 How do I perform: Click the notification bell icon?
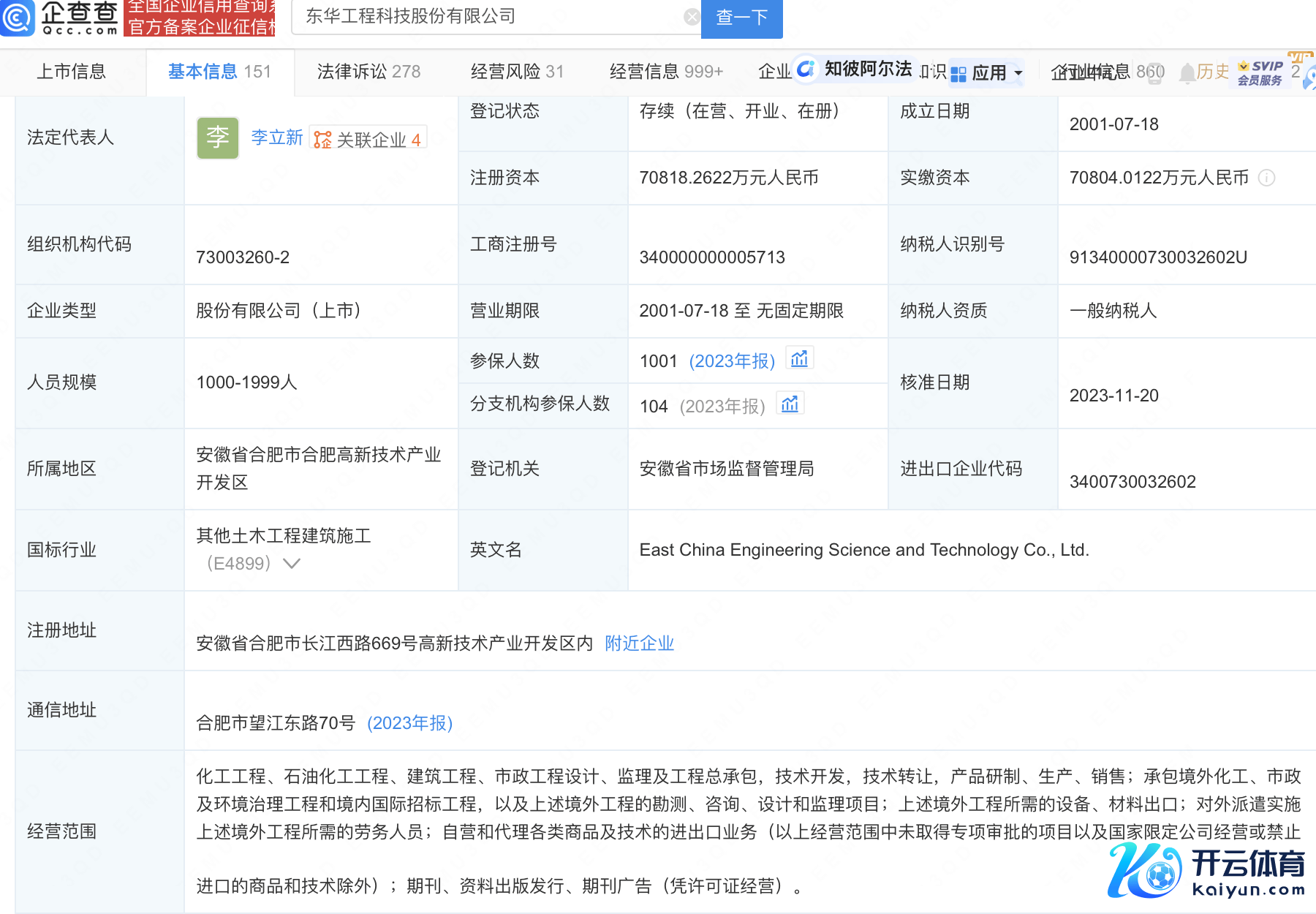point(1187,72)
